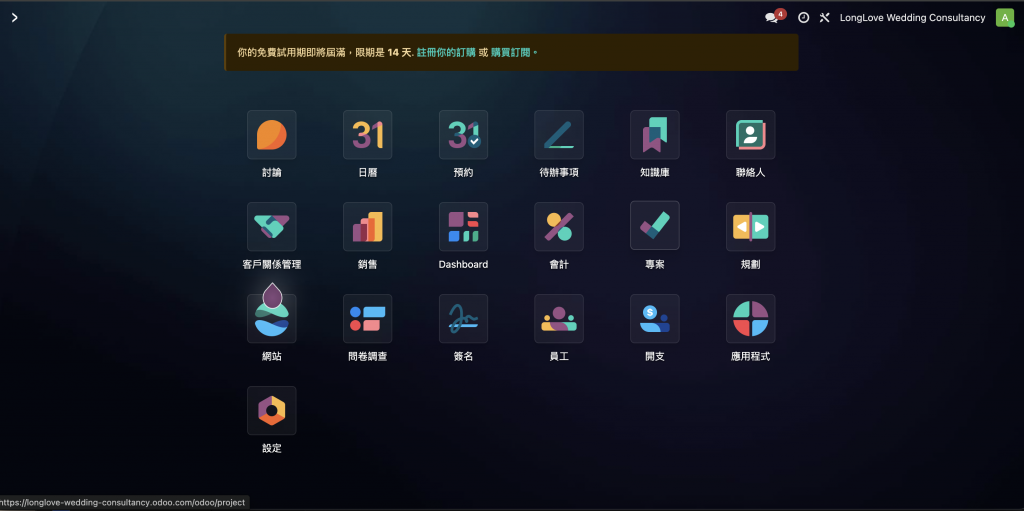
Task: Click the 註冊你的訂購 link
Action: (x=446, y=52)
